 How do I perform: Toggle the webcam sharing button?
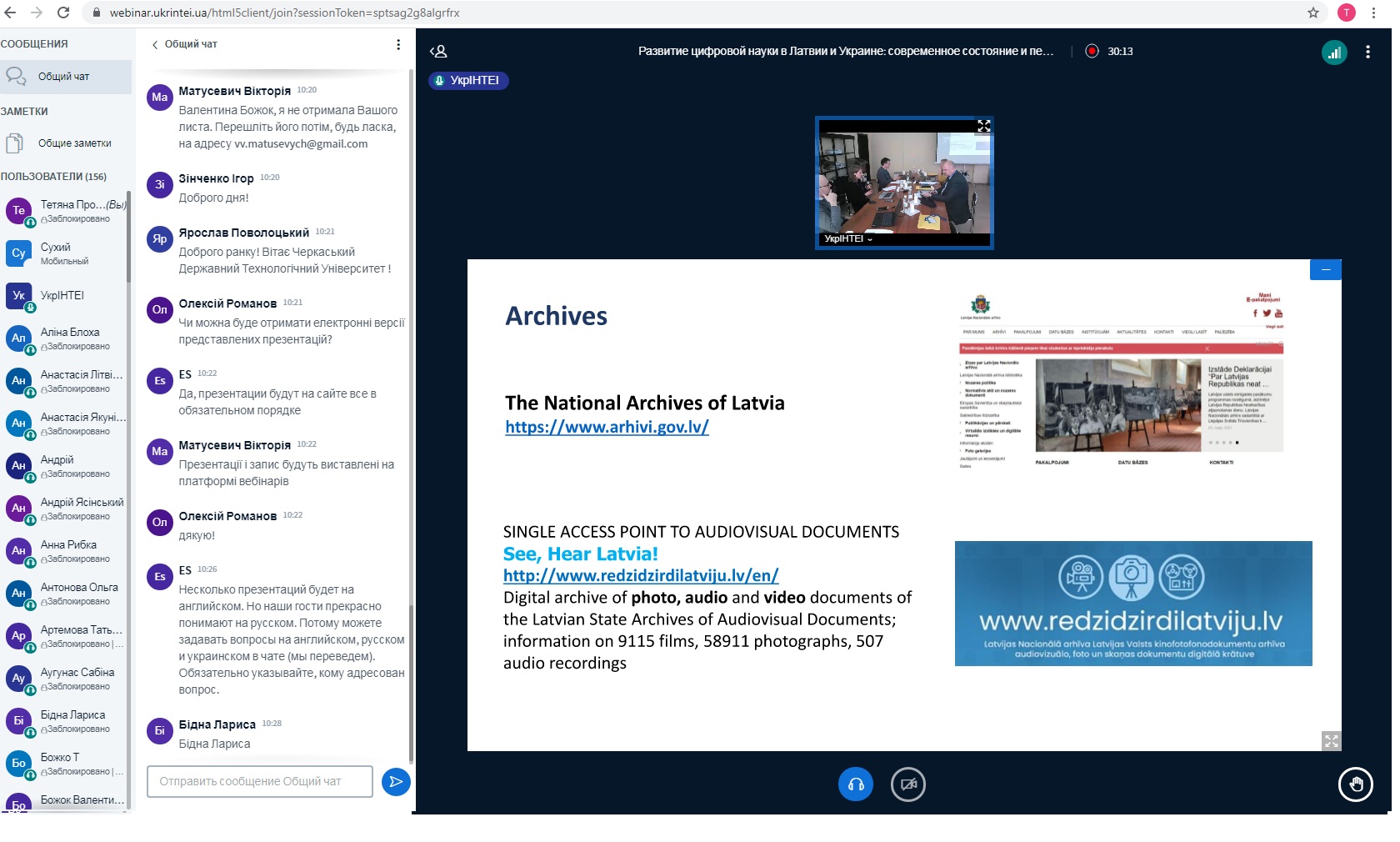tap(908, 784)
